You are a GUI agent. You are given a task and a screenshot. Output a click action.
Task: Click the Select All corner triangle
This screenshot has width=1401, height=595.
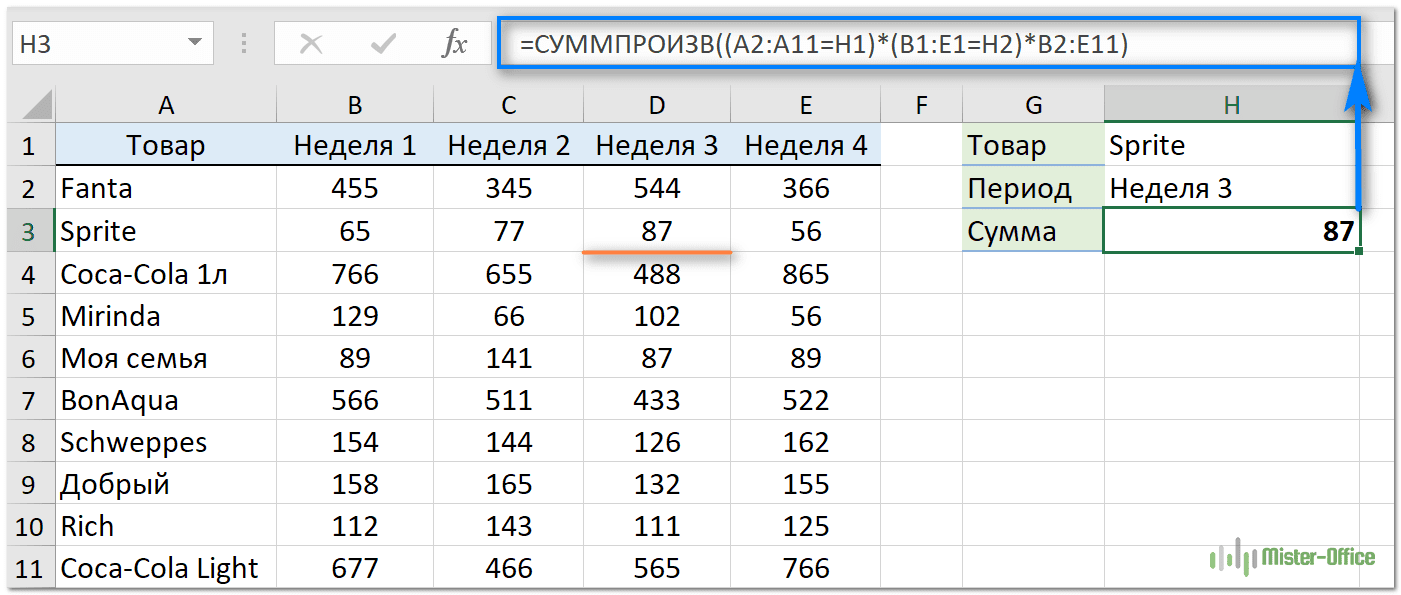[x=36, y=104]
